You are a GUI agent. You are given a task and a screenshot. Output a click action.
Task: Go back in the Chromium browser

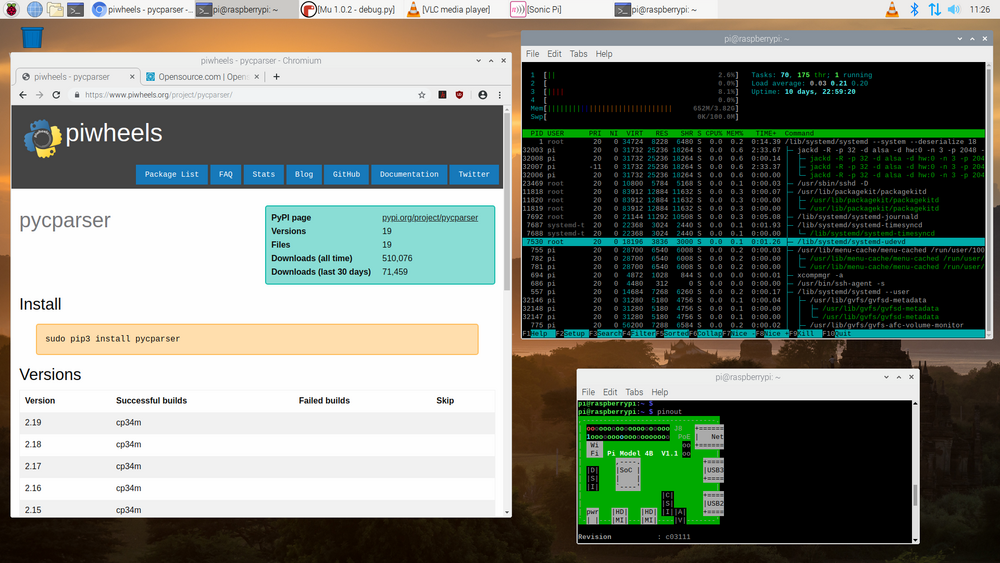pyautogui.click(x=23, y=94)
